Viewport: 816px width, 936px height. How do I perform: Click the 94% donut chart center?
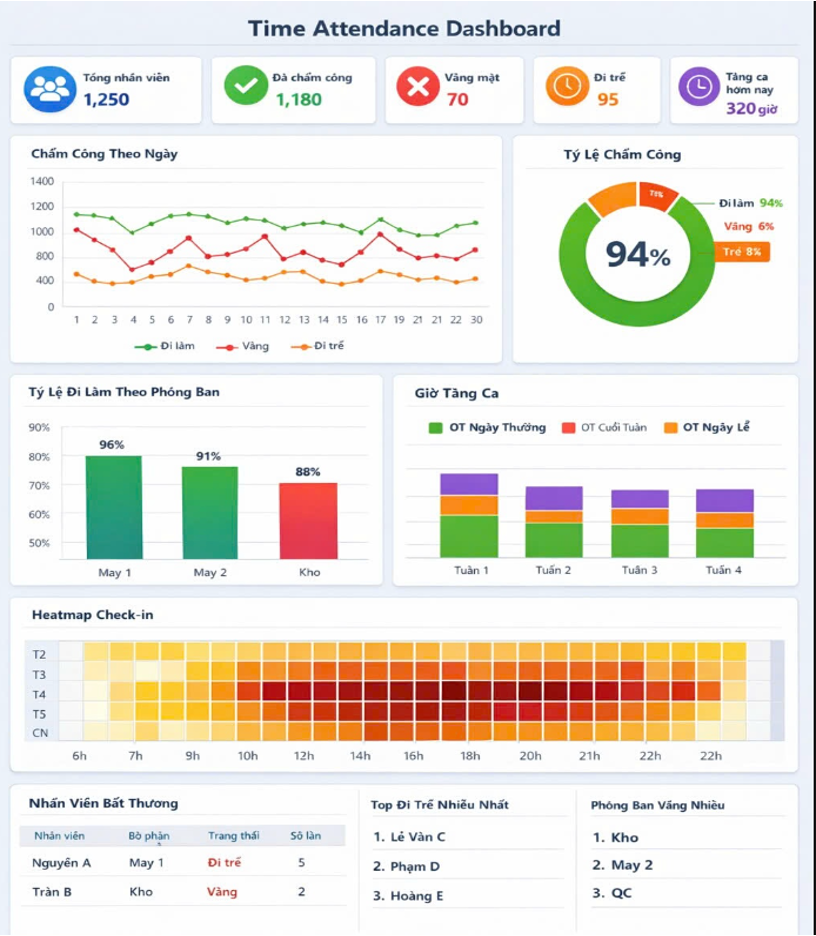click(638, 254)
